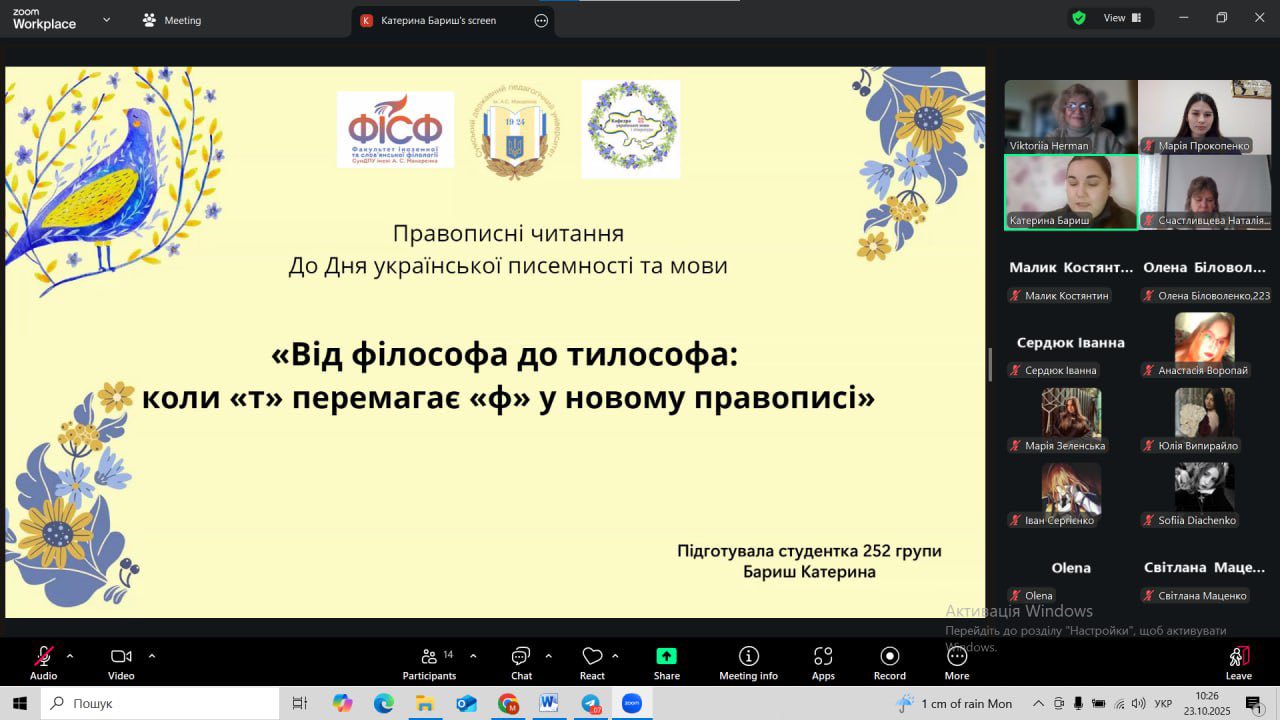This screenshot has width=1280, height=720.
Task: Open the Participants panel
Action: tap(429, 662)
